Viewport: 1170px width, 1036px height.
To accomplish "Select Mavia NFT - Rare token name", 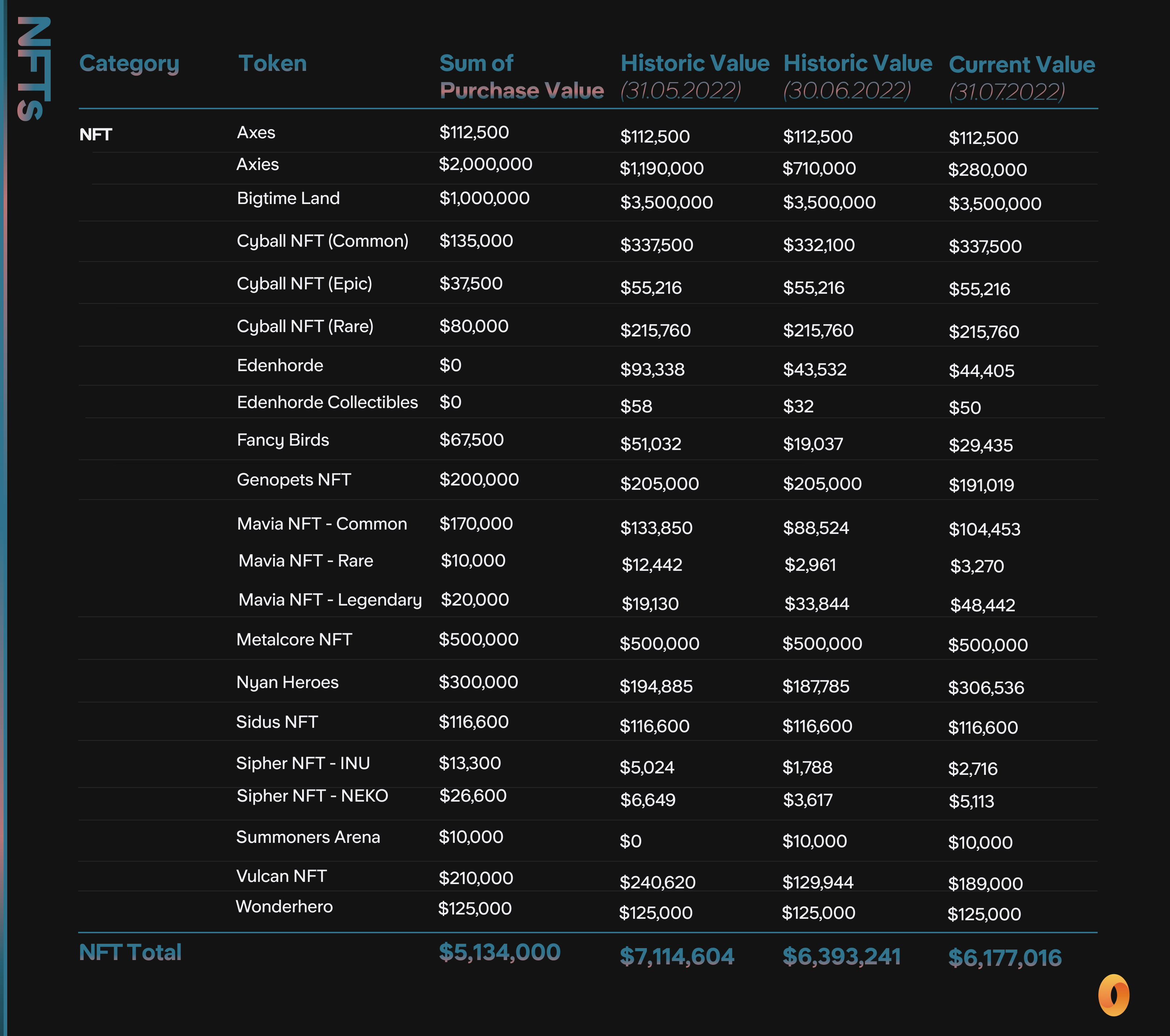I will [x=306, y=560].
